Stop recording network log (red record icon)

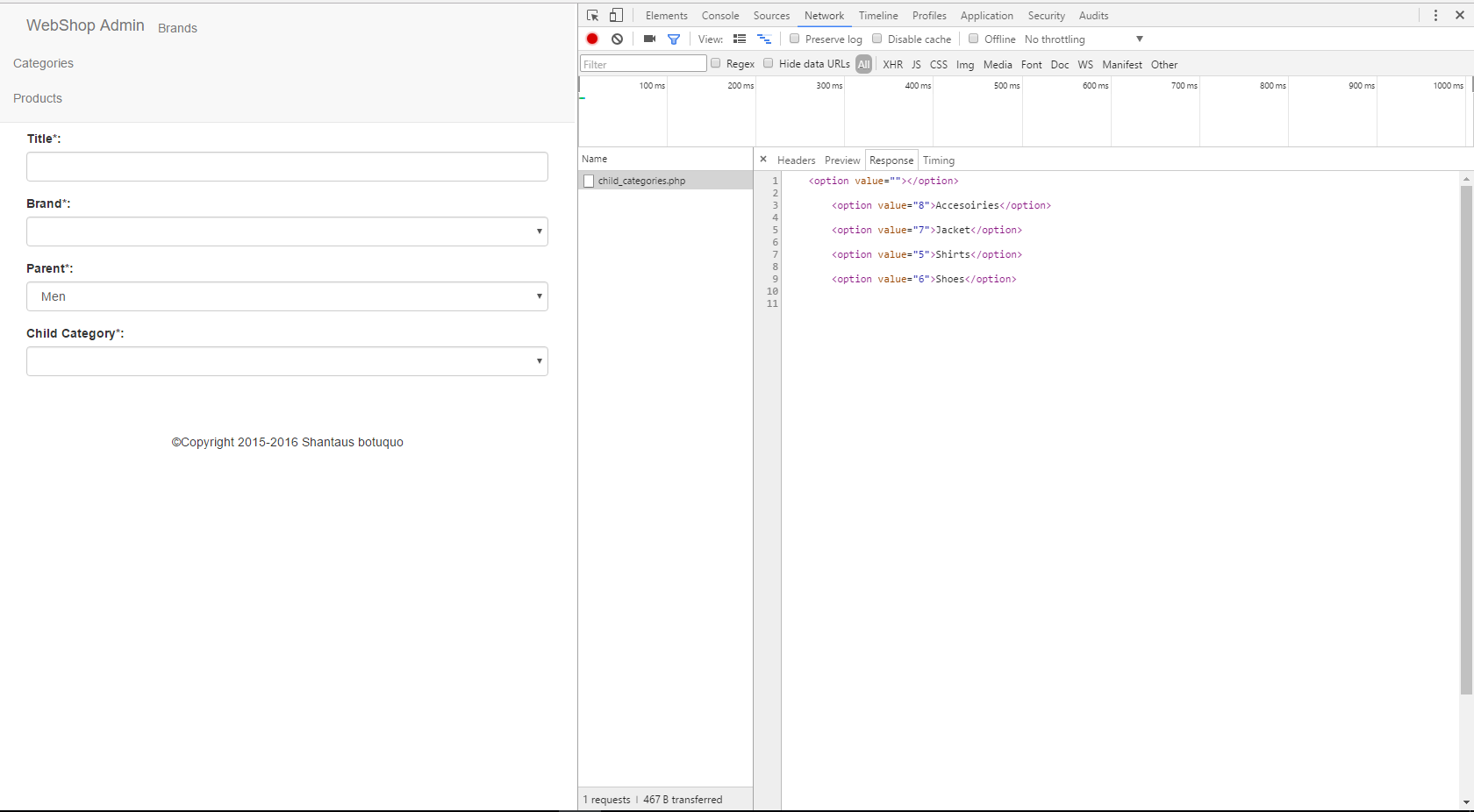592,39
